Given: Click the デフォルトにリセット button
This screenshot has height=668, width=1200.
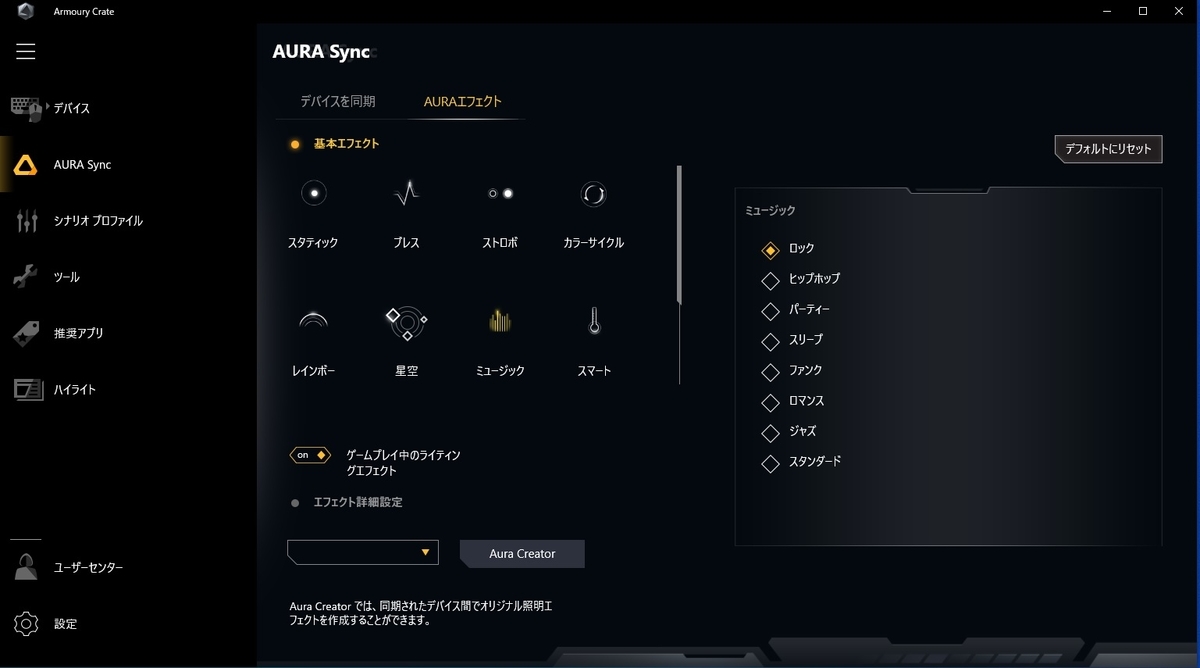Looking at the screenshot, I should tap(1108, 148).
